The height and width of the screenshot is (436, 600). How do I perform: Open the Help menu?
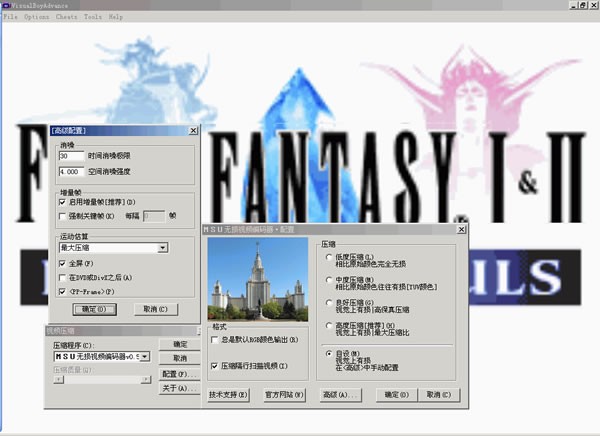(x=116, y=17)
